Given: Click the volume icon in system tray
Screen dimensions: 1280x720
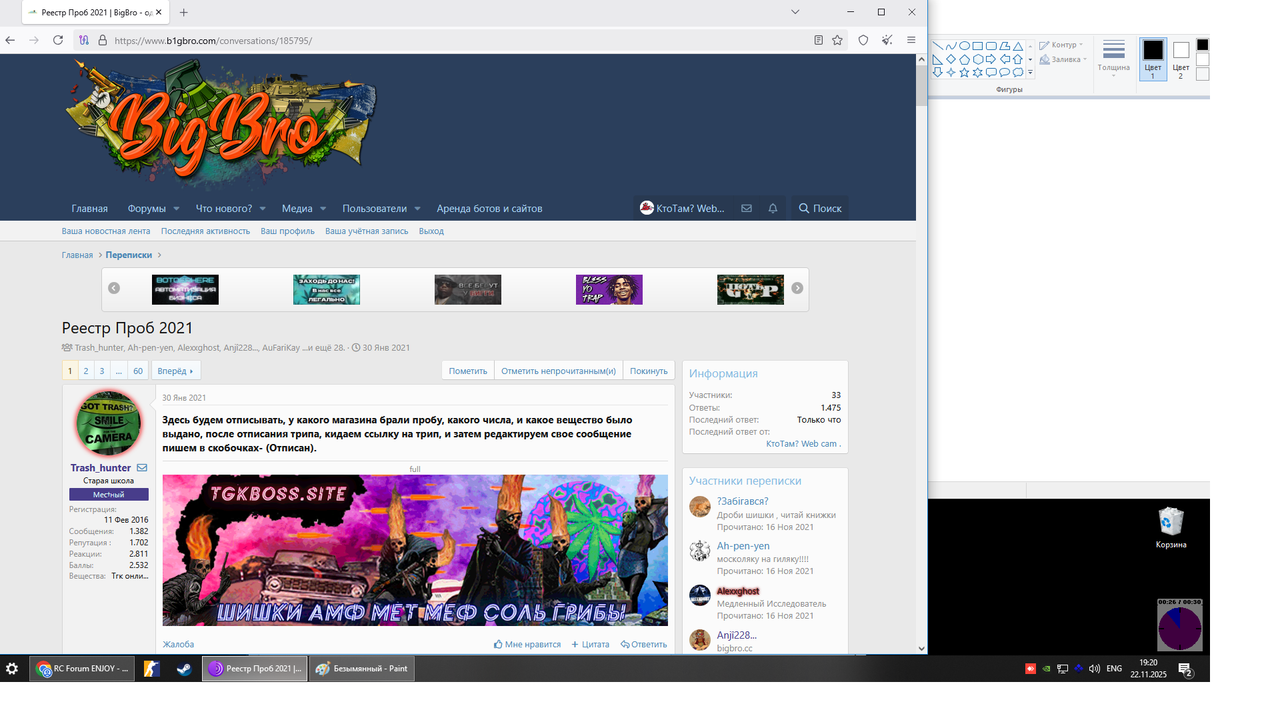Looking at the screenshot, I should 1094,668.
